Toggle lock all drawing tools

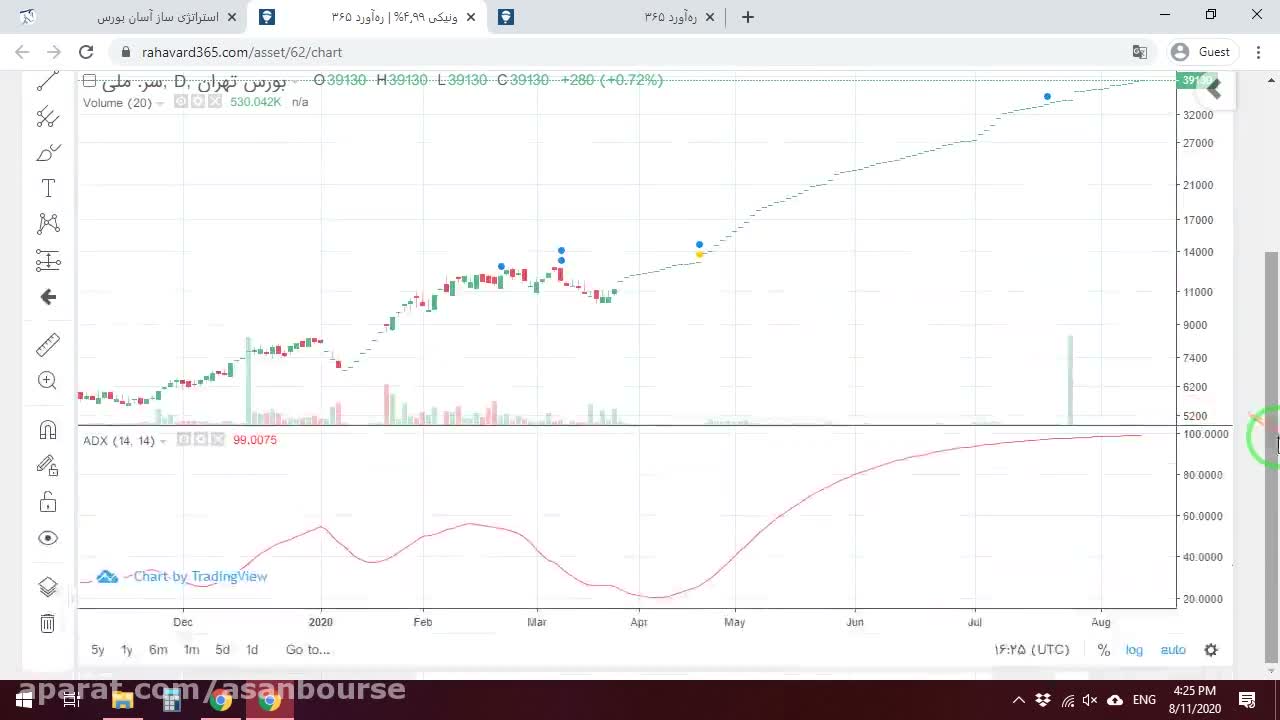tap(47, 502)
